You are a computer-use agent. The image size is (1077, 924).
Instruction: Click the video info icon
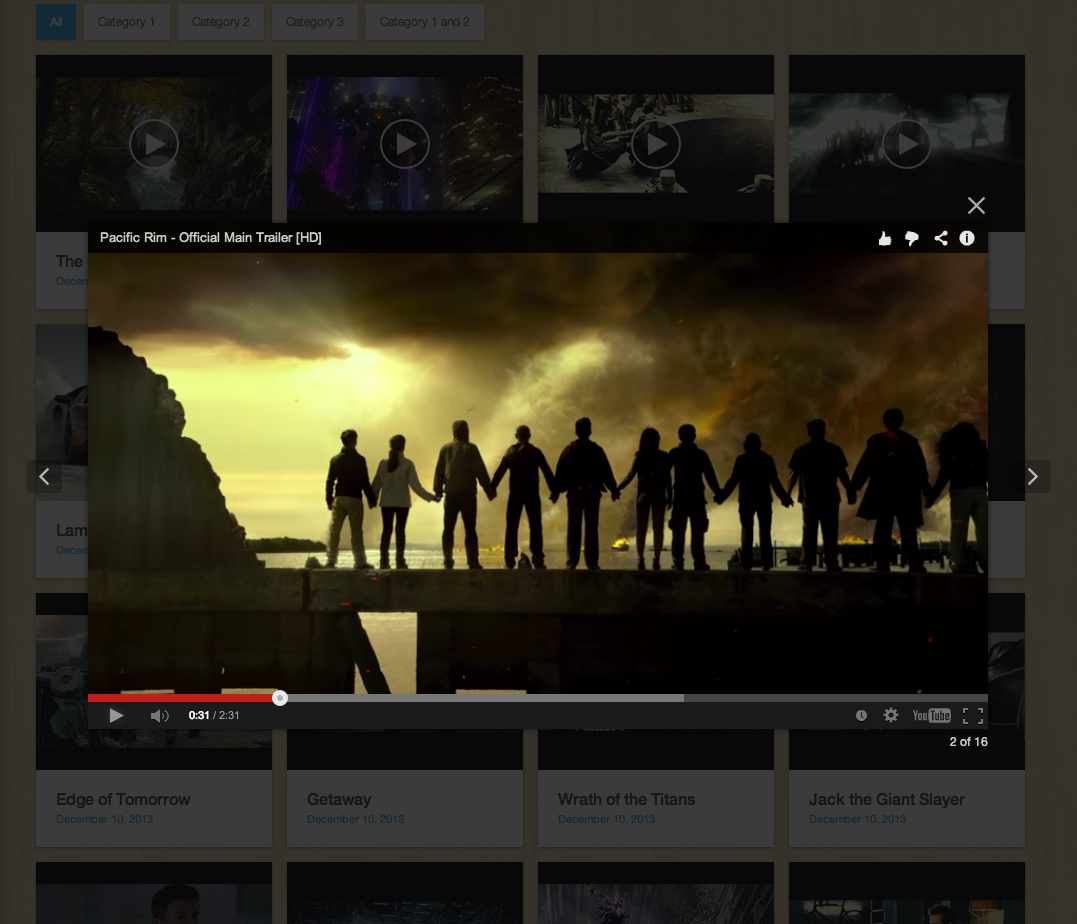[966, 238]
